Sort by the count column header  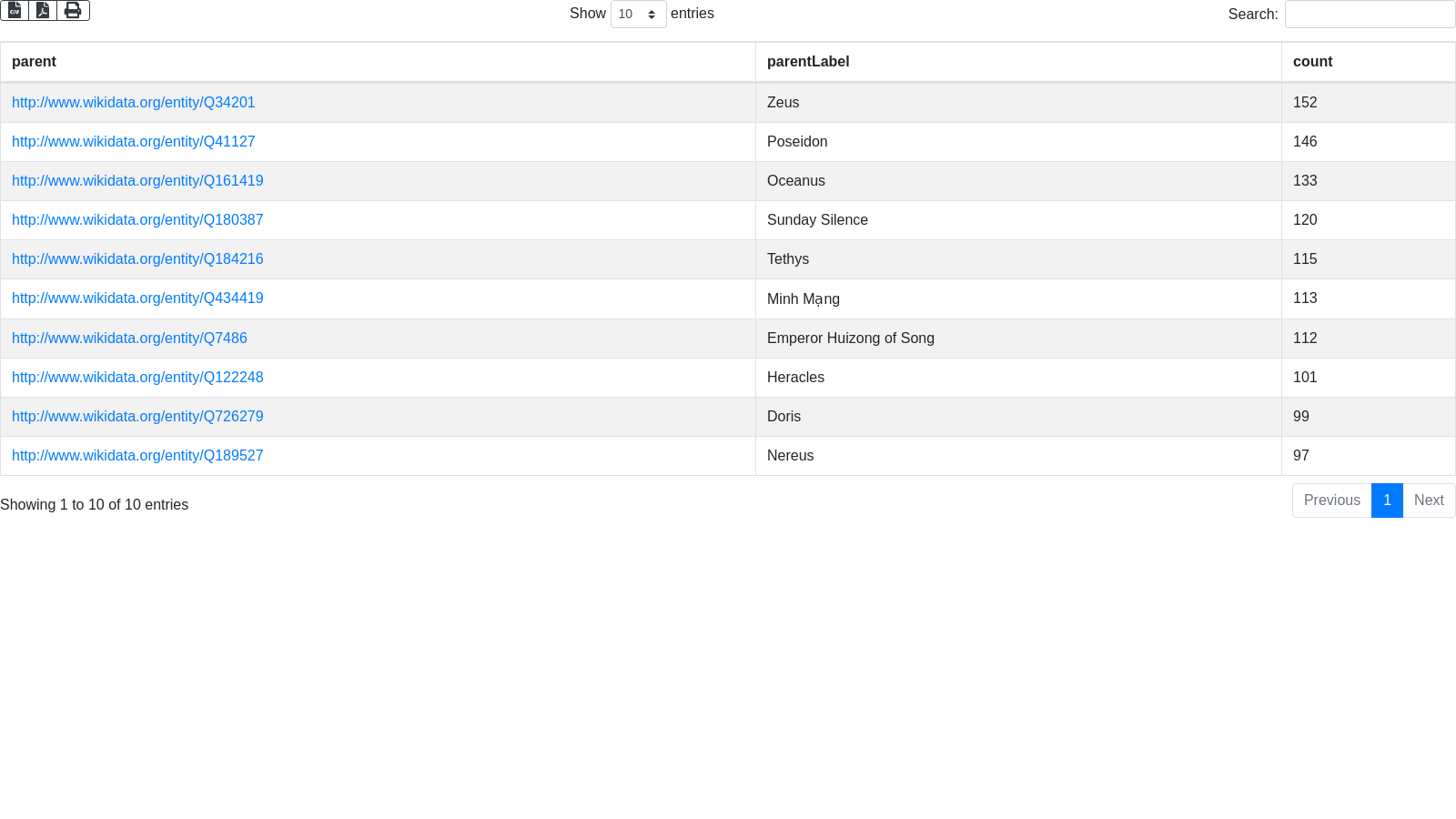[1312, 62]
